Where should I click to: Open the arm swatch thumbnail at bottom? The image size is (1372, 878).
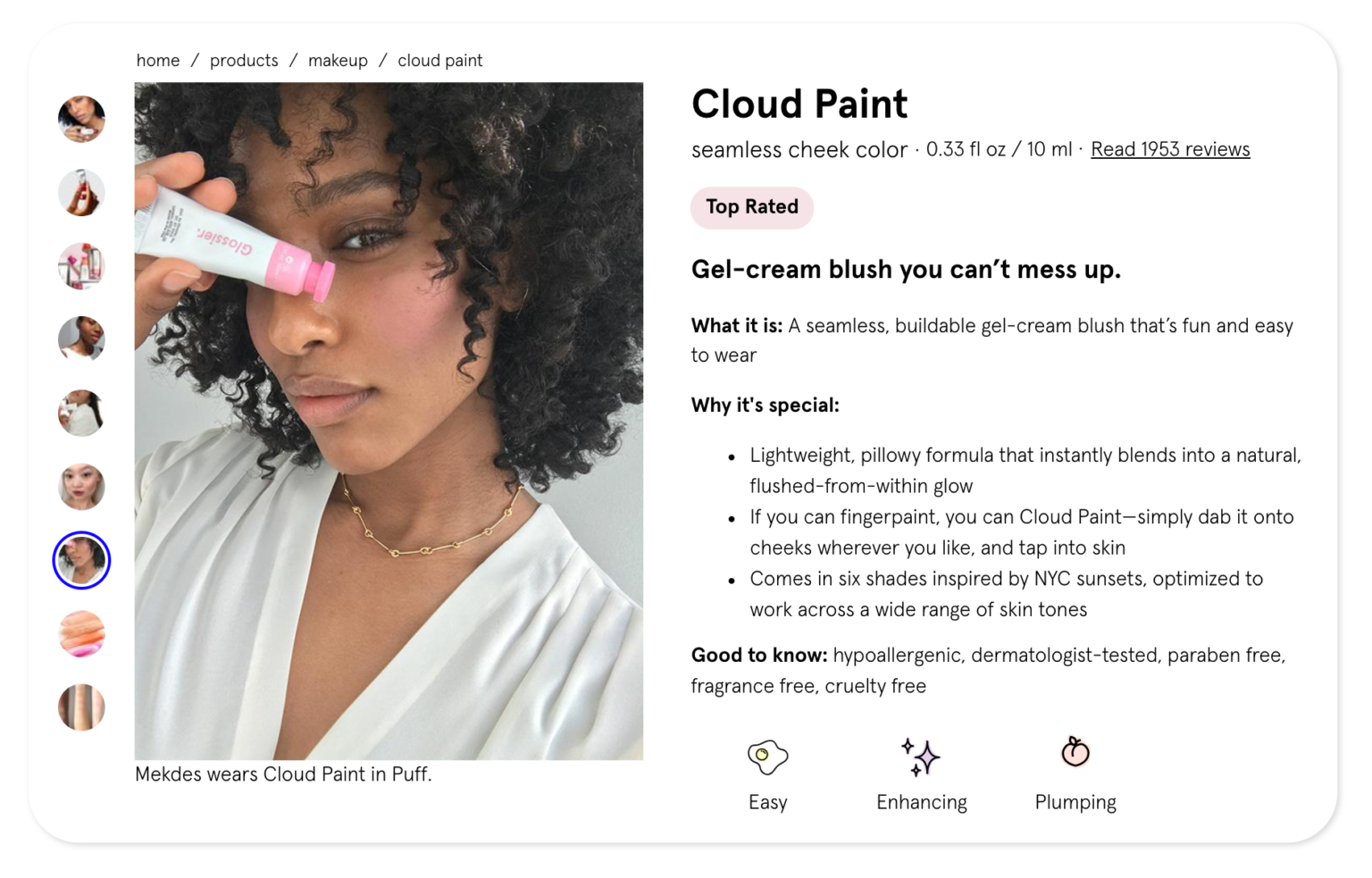[81, 707]
